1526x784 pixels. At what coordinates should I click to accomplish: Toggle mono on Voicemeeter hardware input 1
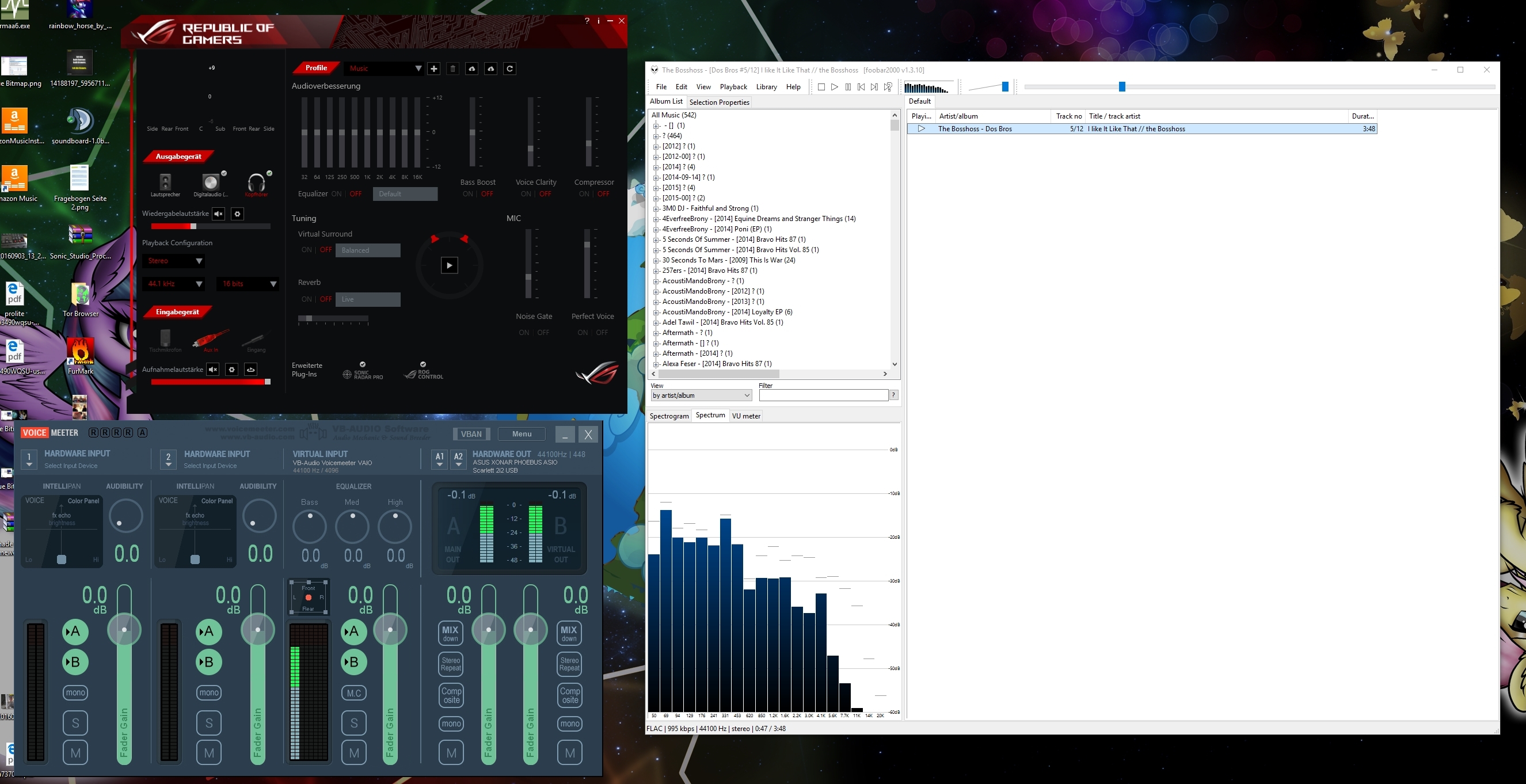pos(75,692)
